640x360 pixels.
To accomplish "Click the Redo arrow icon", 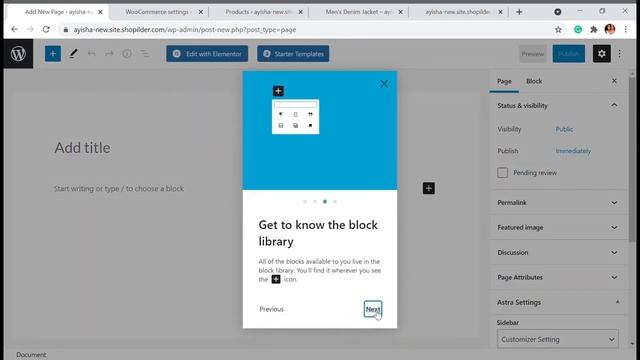I will 109,53.
